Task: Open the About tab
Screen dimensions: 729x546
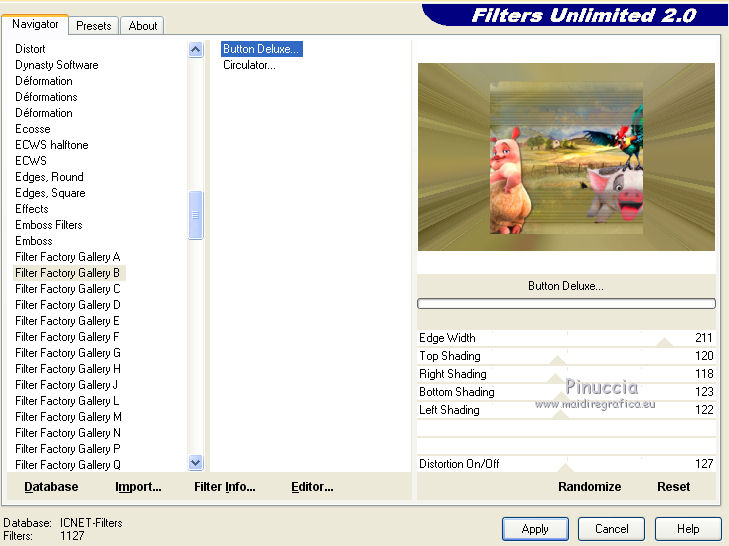Action: coord(143,26)
